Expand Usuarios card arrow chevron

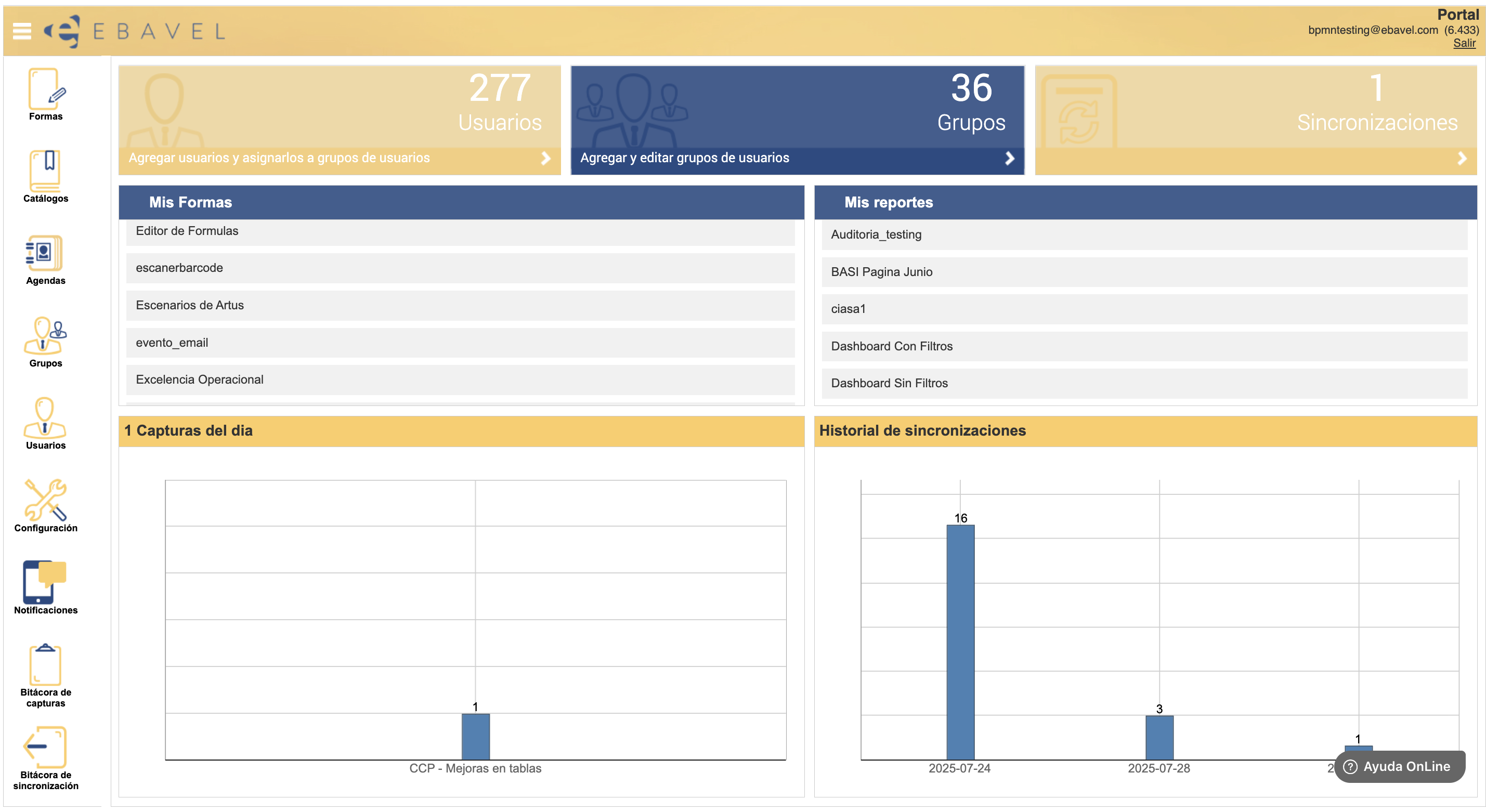pyautogui.click(x=545, y=158)
